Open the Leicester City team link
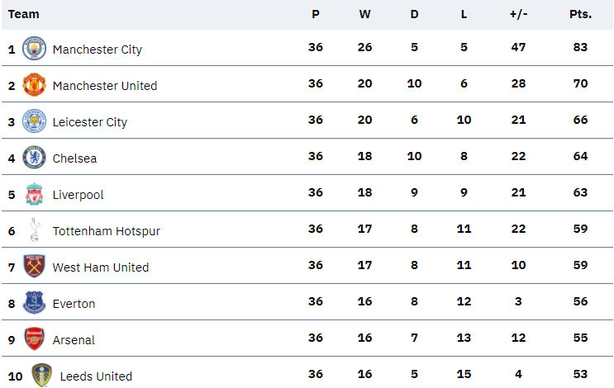Screen dimensions: 614x388 pyautogui.click(x=90, y=122)
